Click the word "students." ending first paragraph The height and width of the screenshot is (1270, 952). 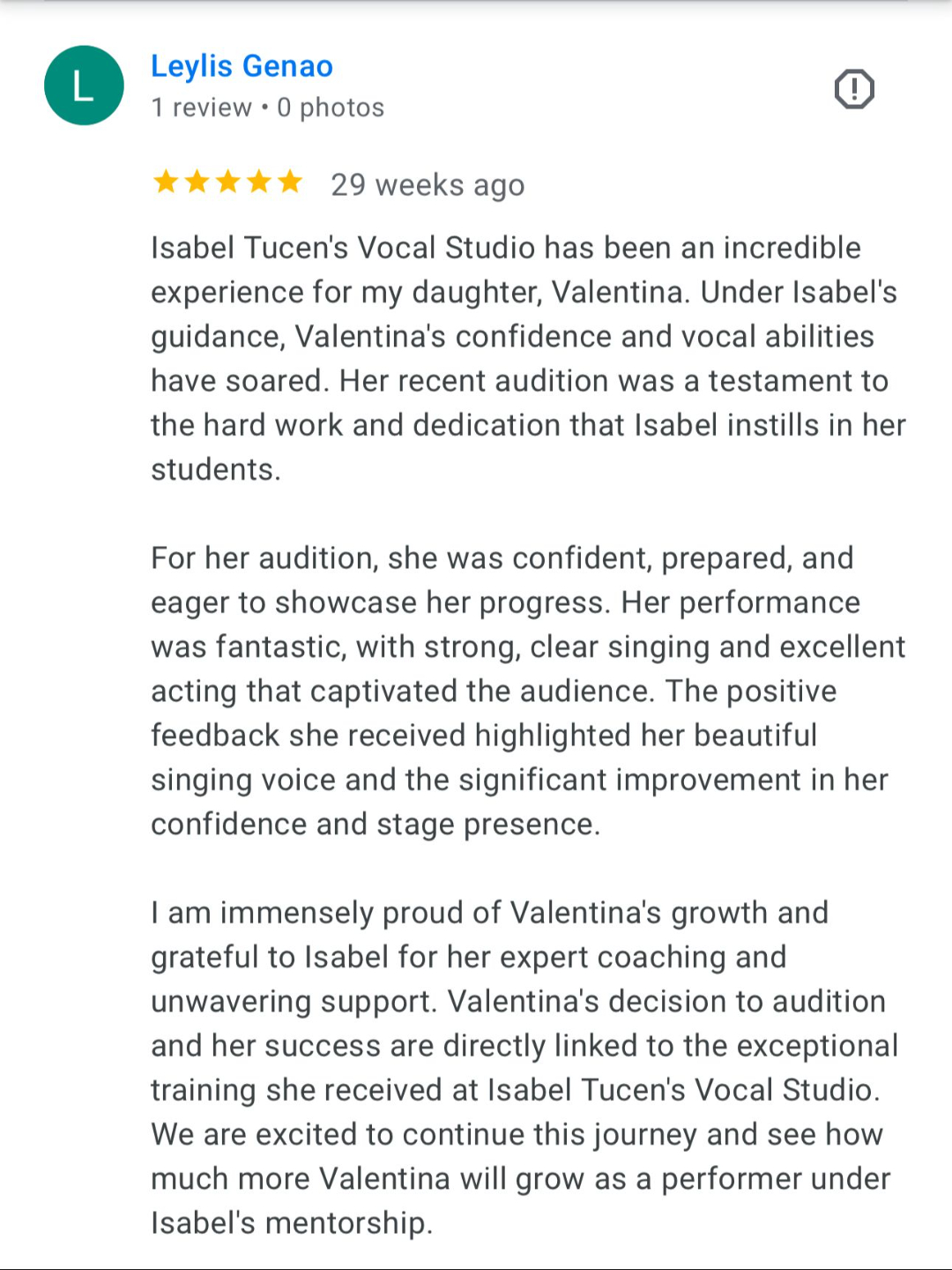[x=216, y=469]
